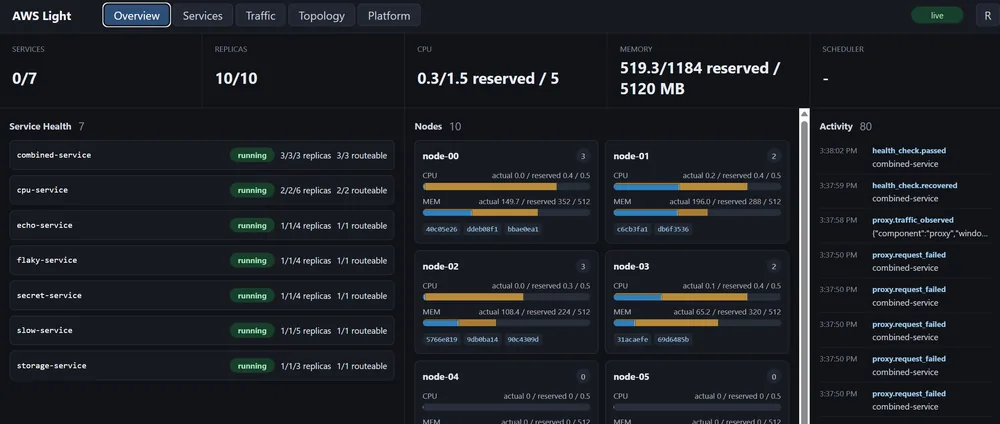Click replica chip 90c4309d
This screenshot has height=424, width=1000.
[x=523, y=339]
